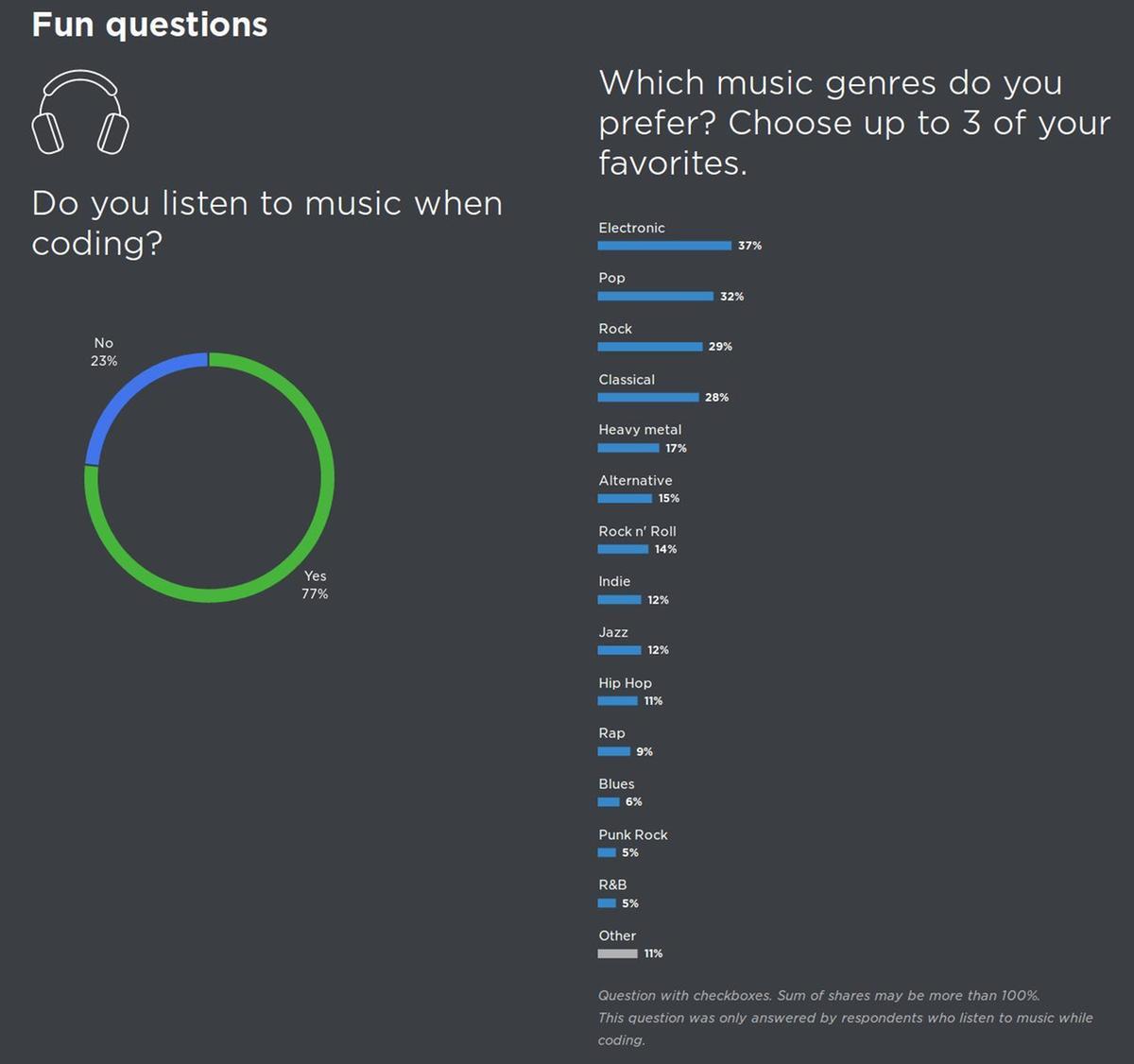Click the Punk Rock label
This screenshot has height=1064, width=1134.
point(633,834)
